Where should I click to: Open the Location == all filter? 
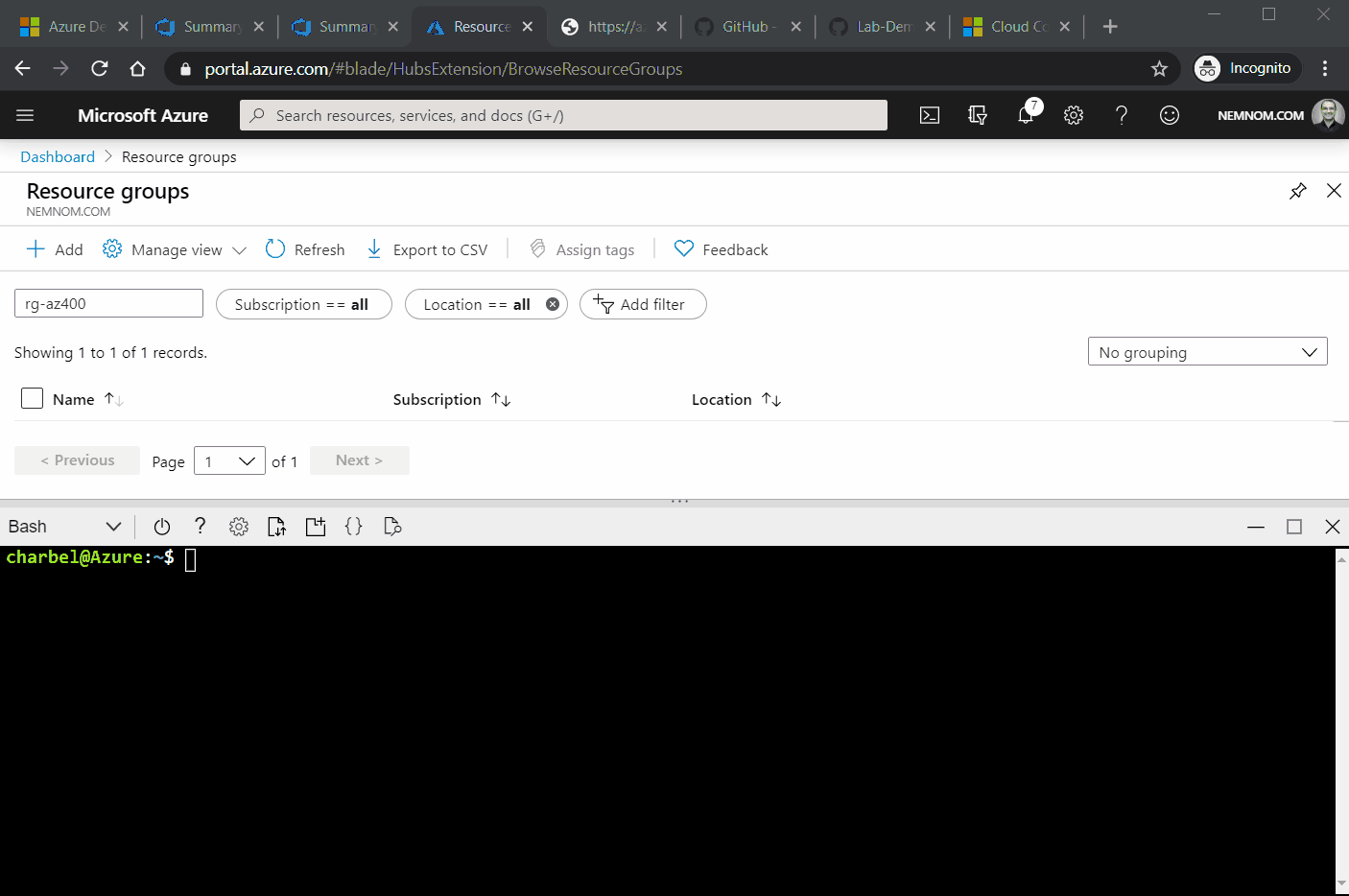pos(477,304)
